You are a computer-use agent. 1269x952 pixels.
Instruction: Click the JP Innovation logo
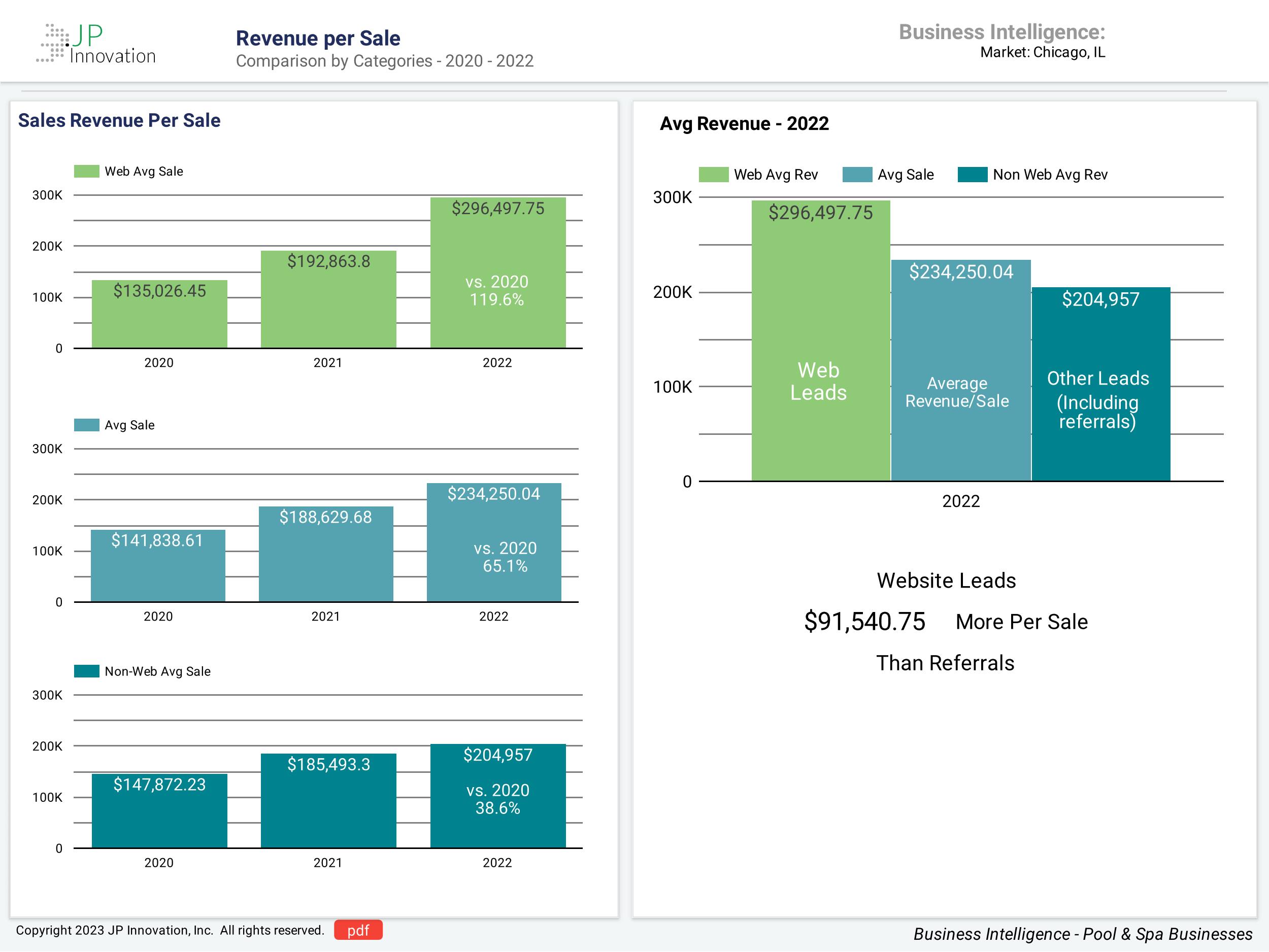pos(96,44)
